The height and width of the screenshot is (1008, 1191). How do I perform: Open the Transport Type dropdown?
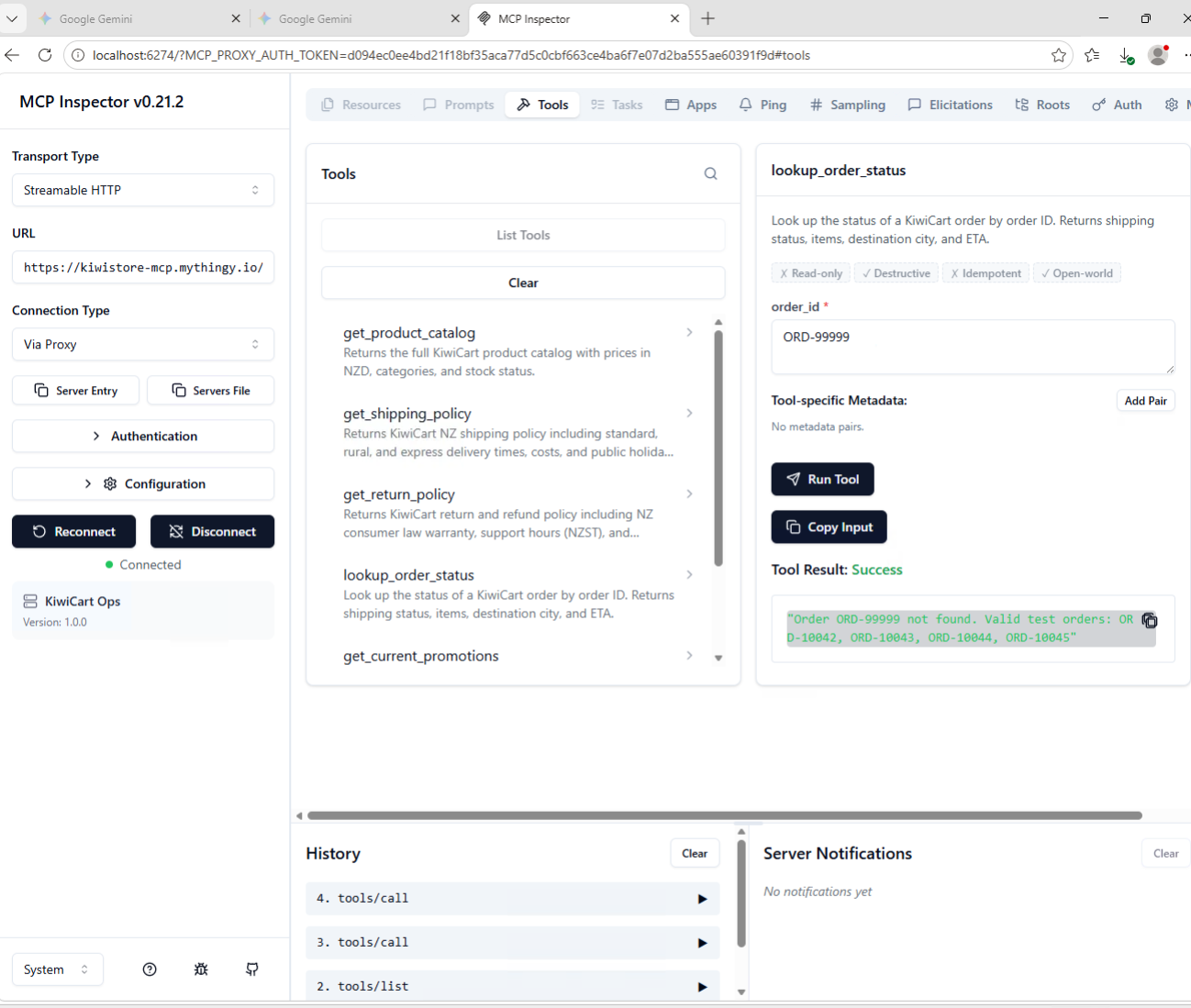tap(143, 190)
